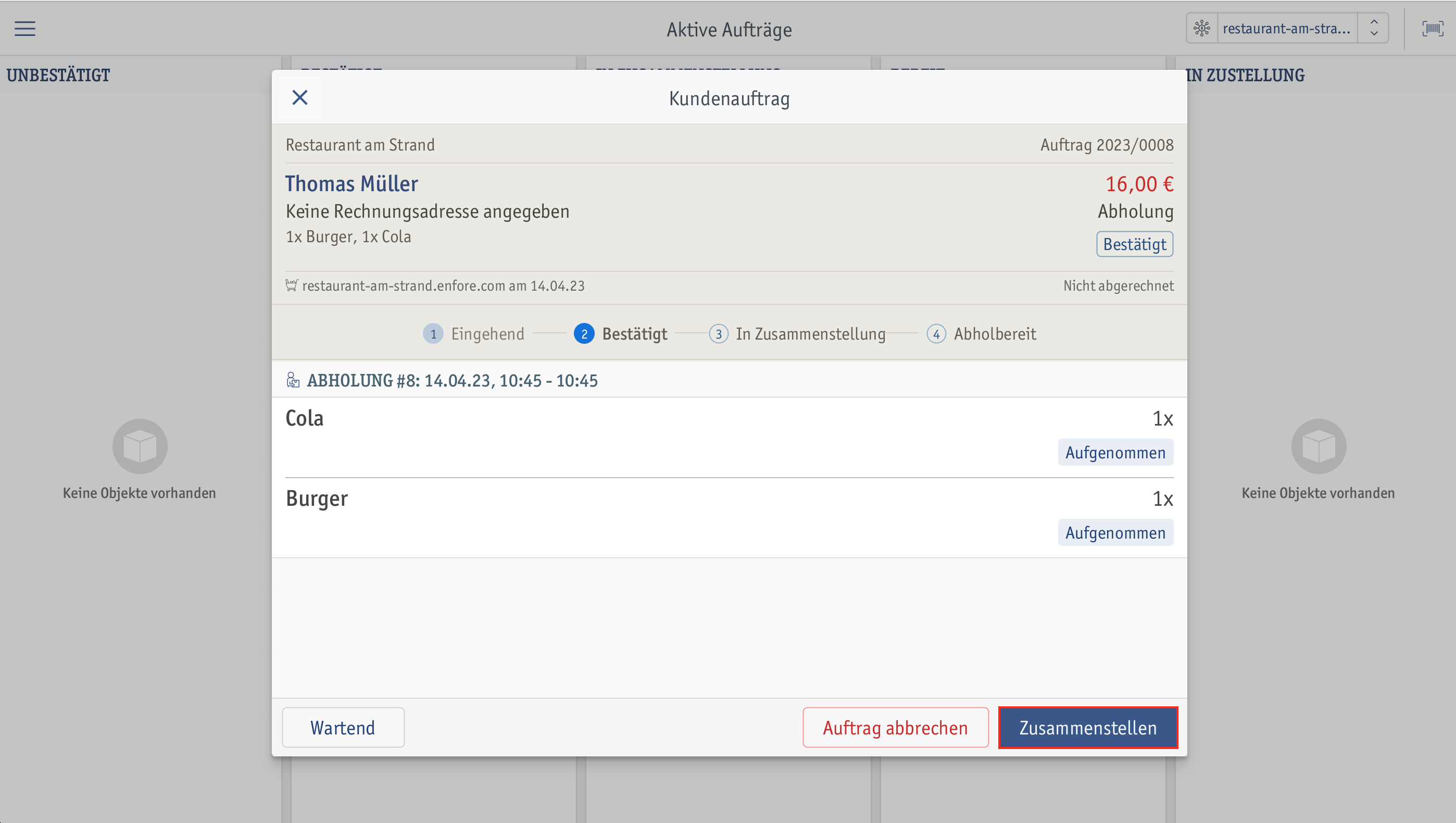1456x823 pixels.
Task: Click the Restaurant am Strand label
Action: coord(360,145)
